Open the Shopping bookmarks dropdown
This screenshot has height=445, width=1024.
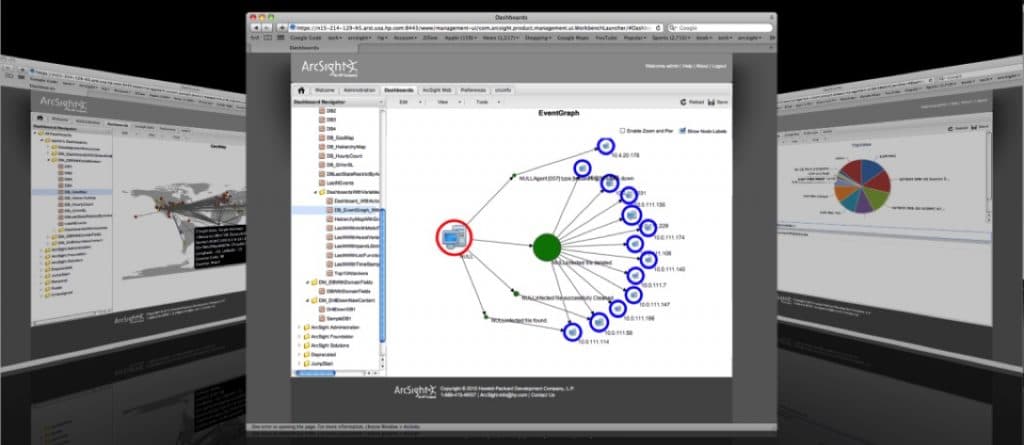click(538, 38)
